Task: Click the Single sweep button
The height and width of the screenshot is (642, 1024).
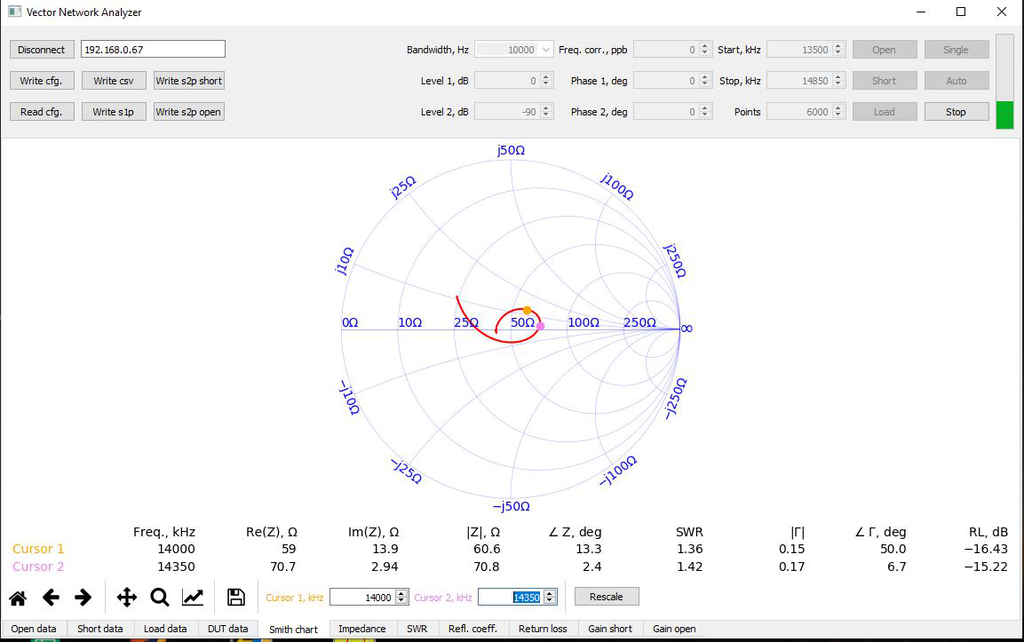Action: (x=956, y=50)
